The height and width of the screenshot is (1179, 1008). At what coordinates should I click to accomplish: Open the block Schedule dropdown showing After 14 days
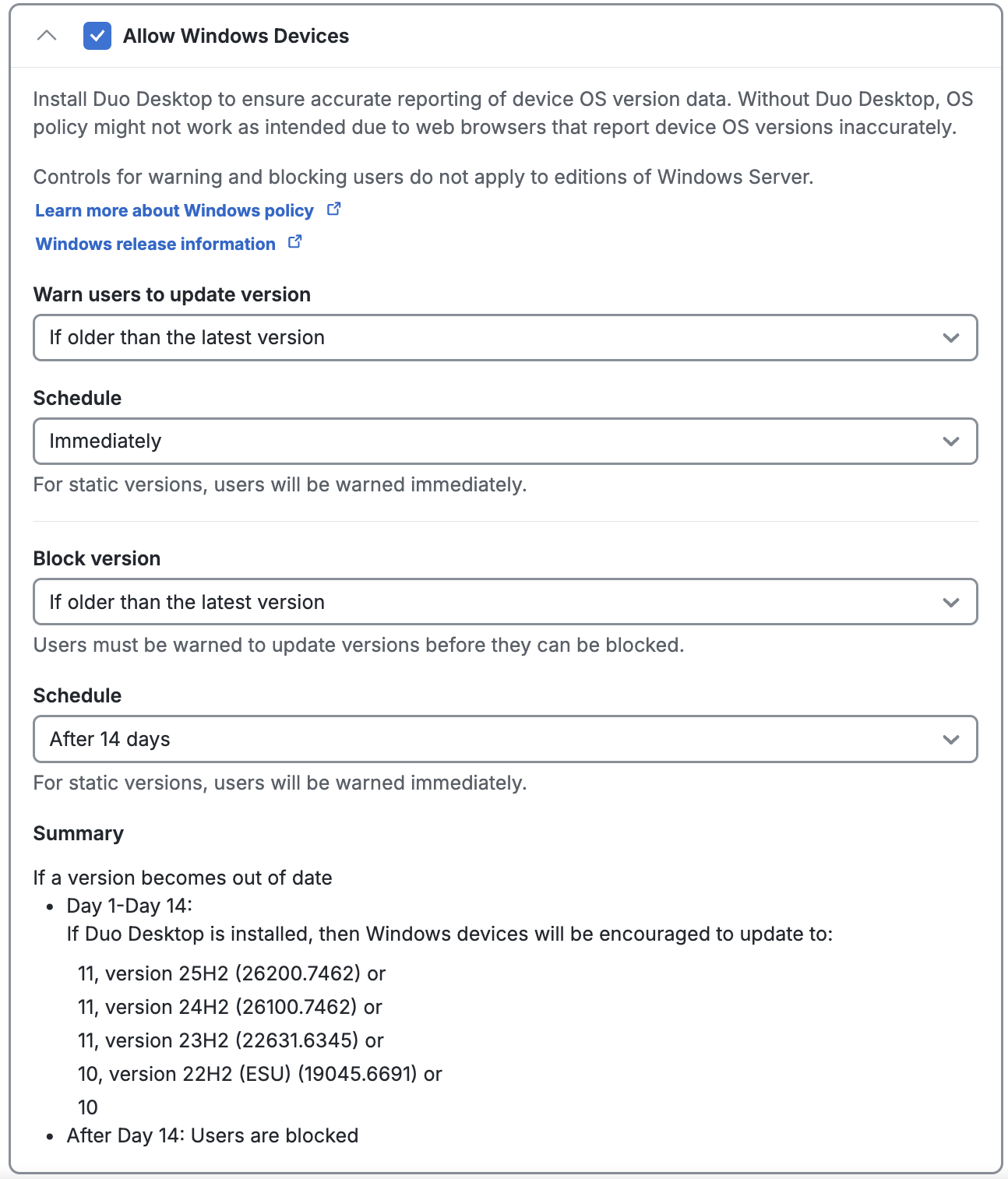pos(505,739)
